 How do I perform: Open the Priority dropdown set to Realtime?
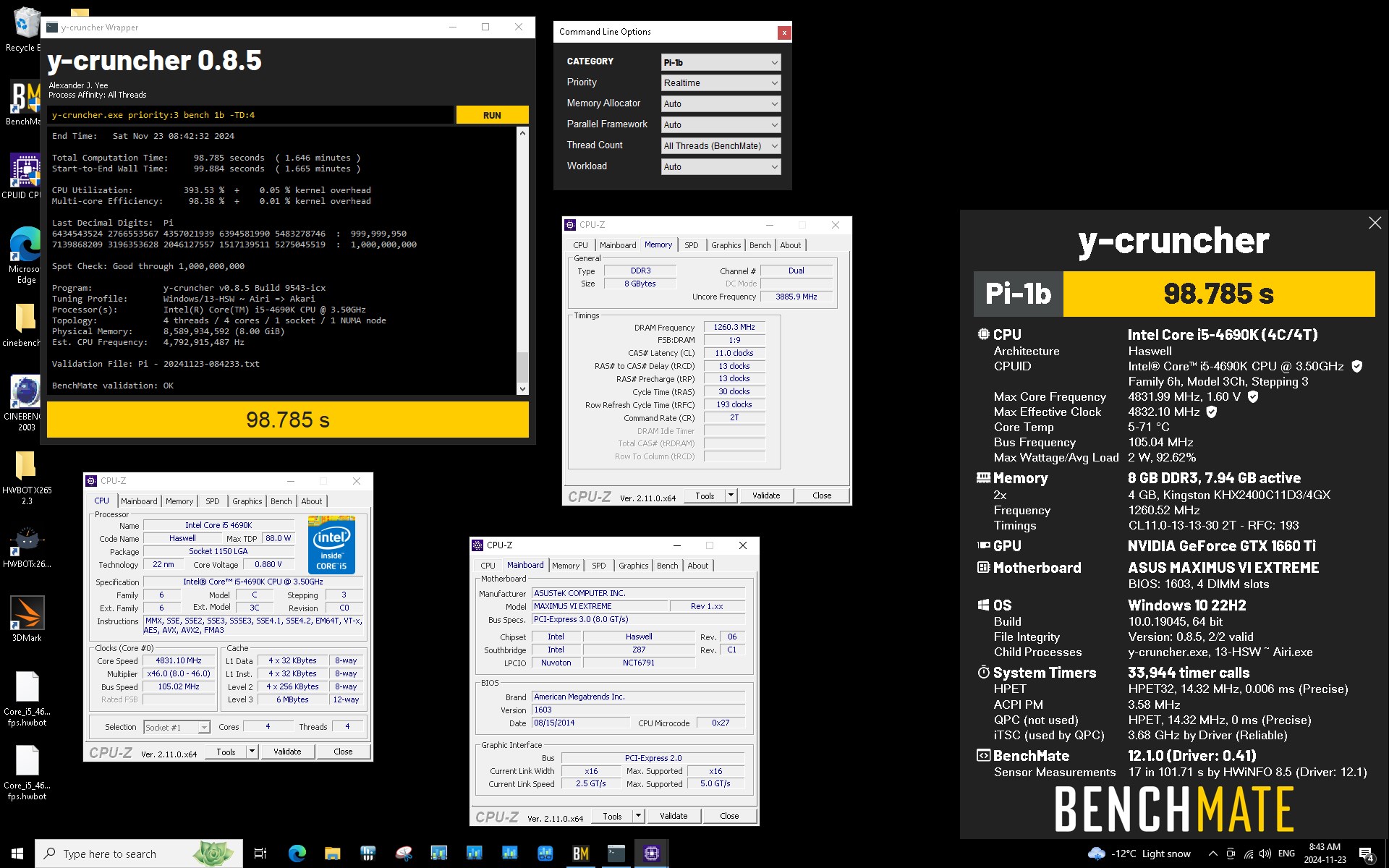tap(721, 82)
